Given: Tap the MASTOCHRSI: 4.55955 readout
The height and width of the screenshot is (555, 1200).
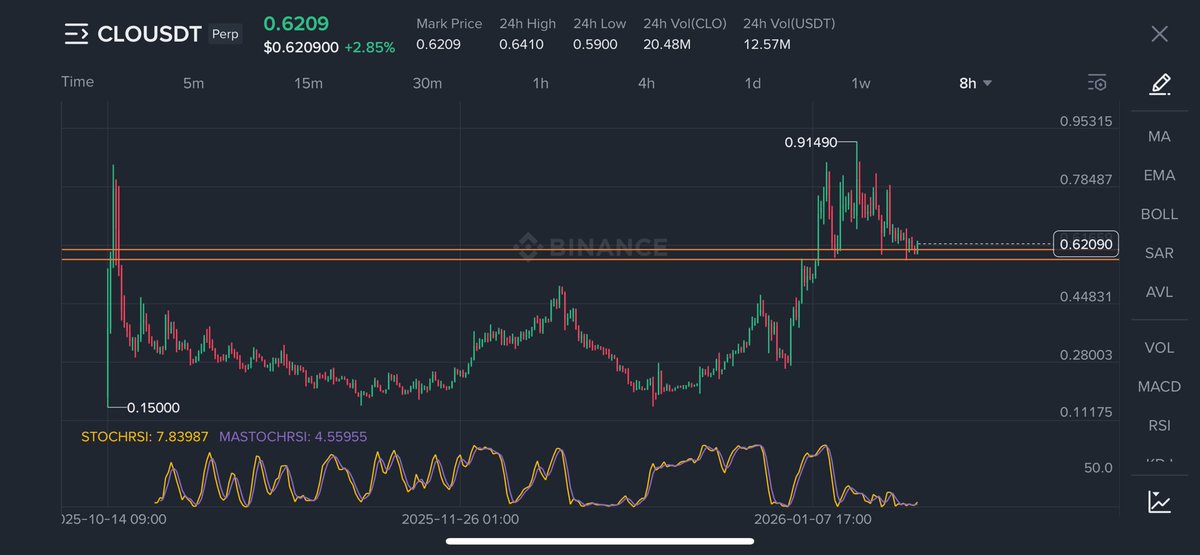Looking at the screenshot, I should (293, 436).
